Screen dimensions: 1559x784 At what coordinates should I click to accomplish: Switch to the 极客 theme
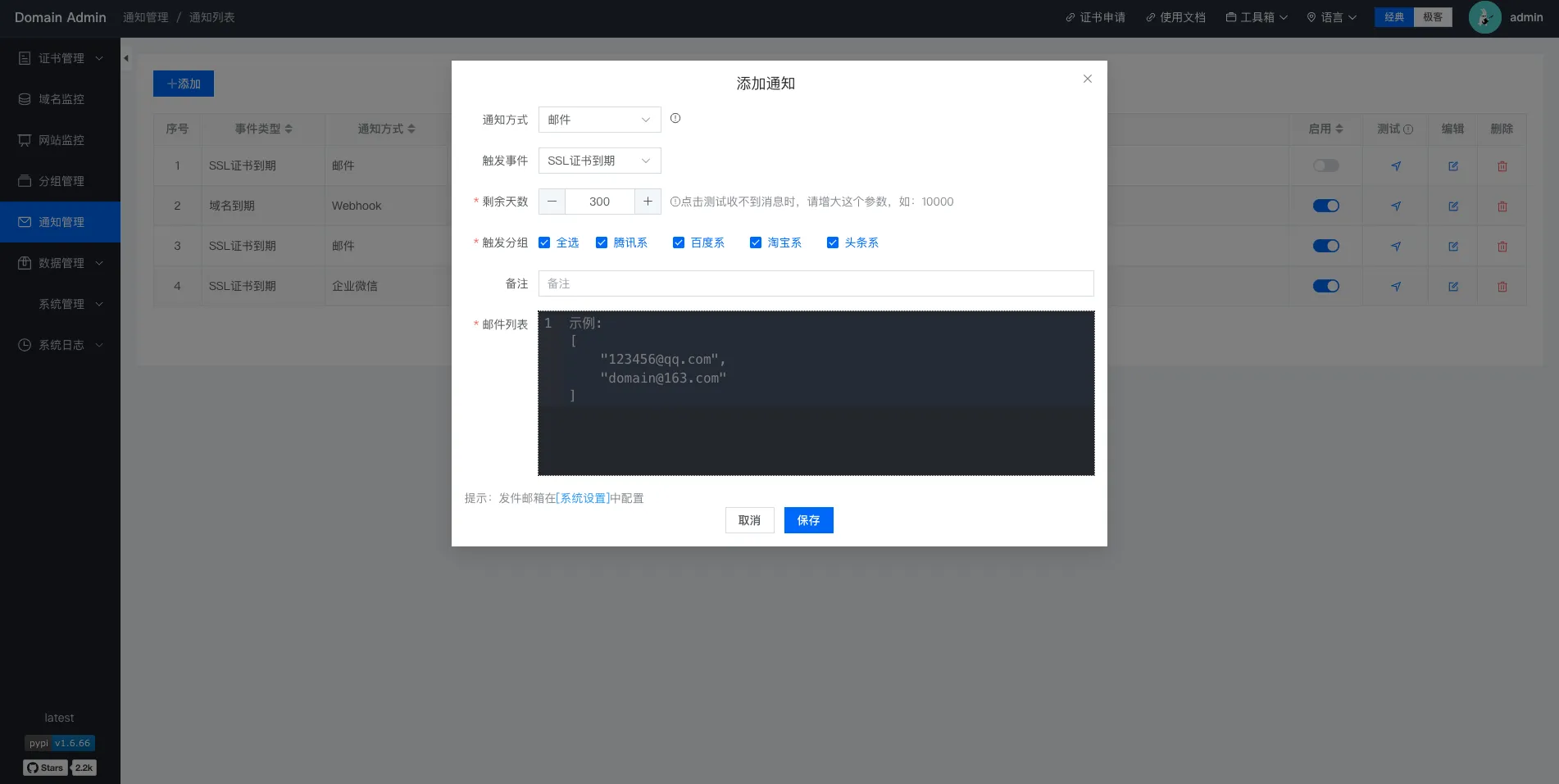pos(1433,17)
